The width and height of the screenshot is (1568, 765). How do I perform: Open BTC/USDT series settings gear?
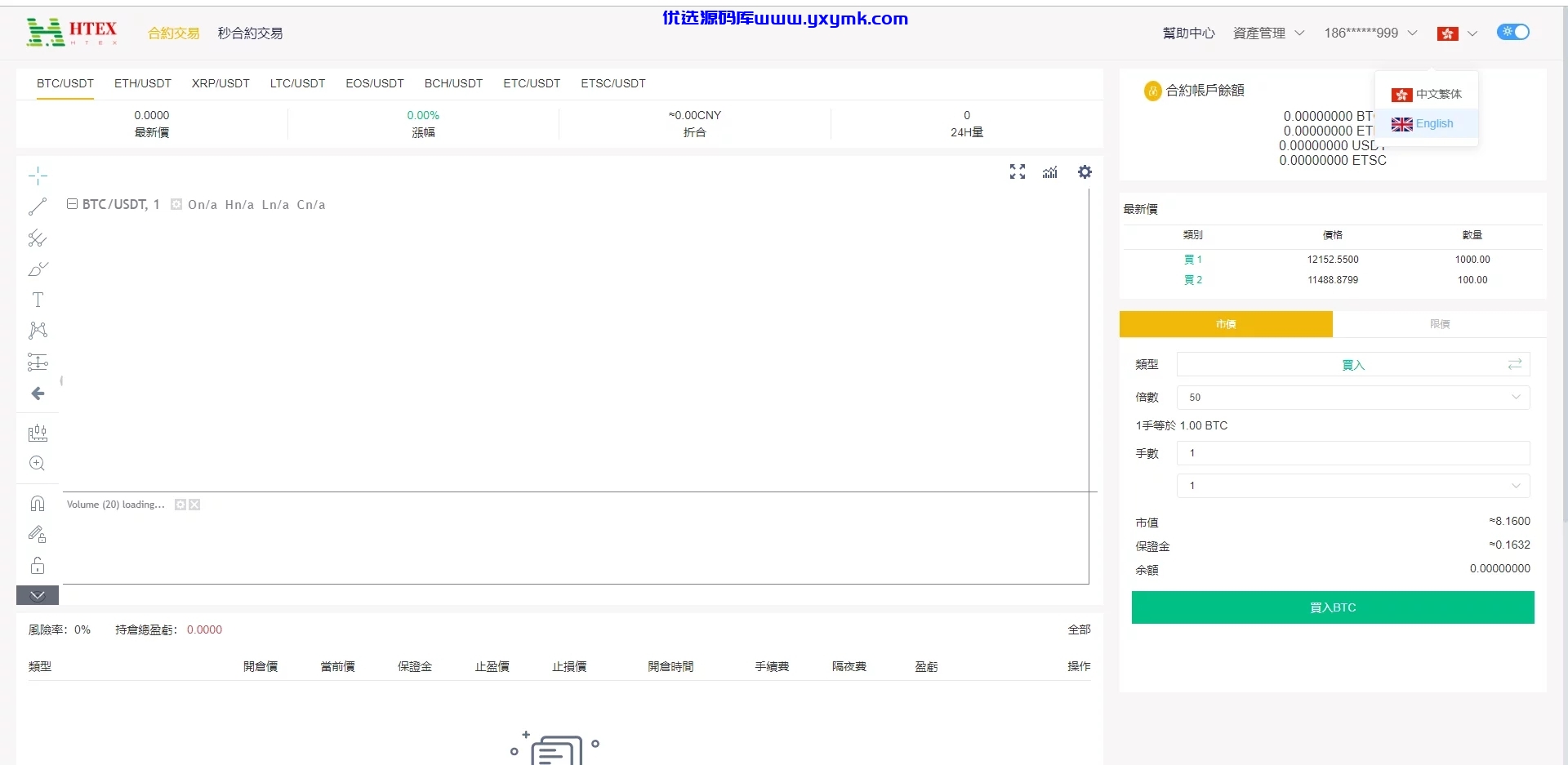point(176,204)
